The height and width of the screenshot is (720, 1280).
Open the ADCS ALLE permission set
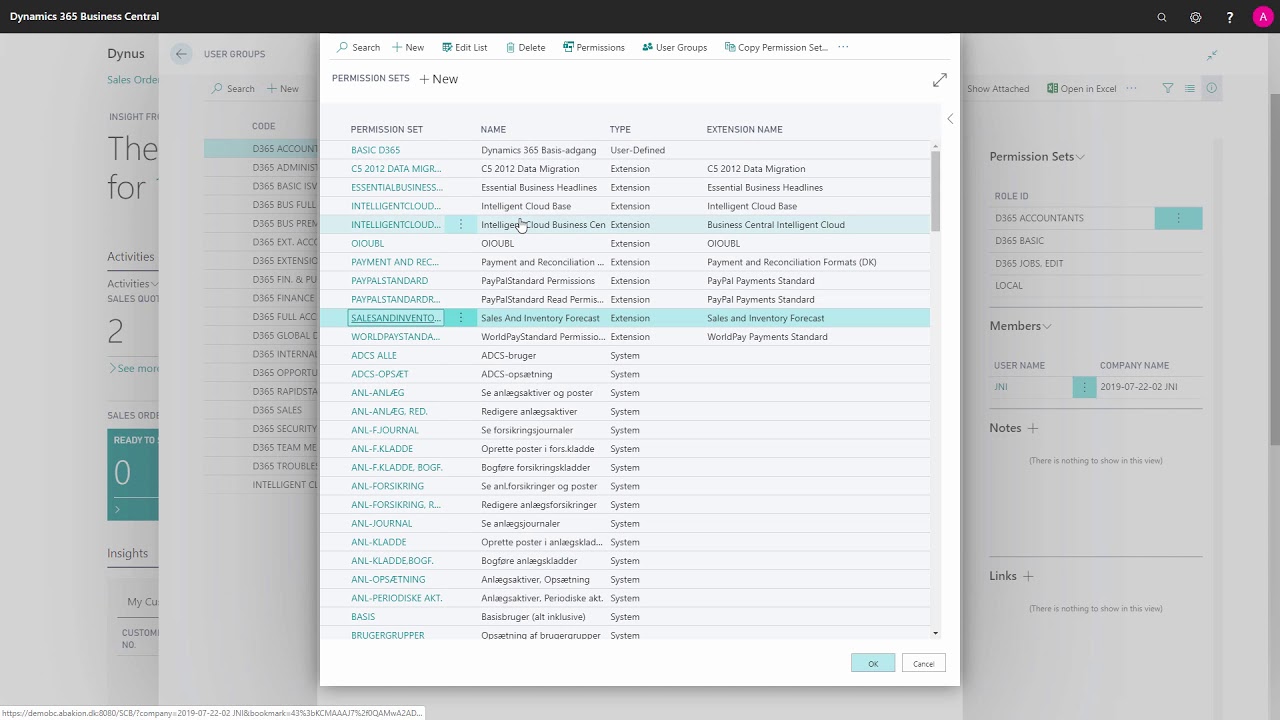click(x=374, y=356)
